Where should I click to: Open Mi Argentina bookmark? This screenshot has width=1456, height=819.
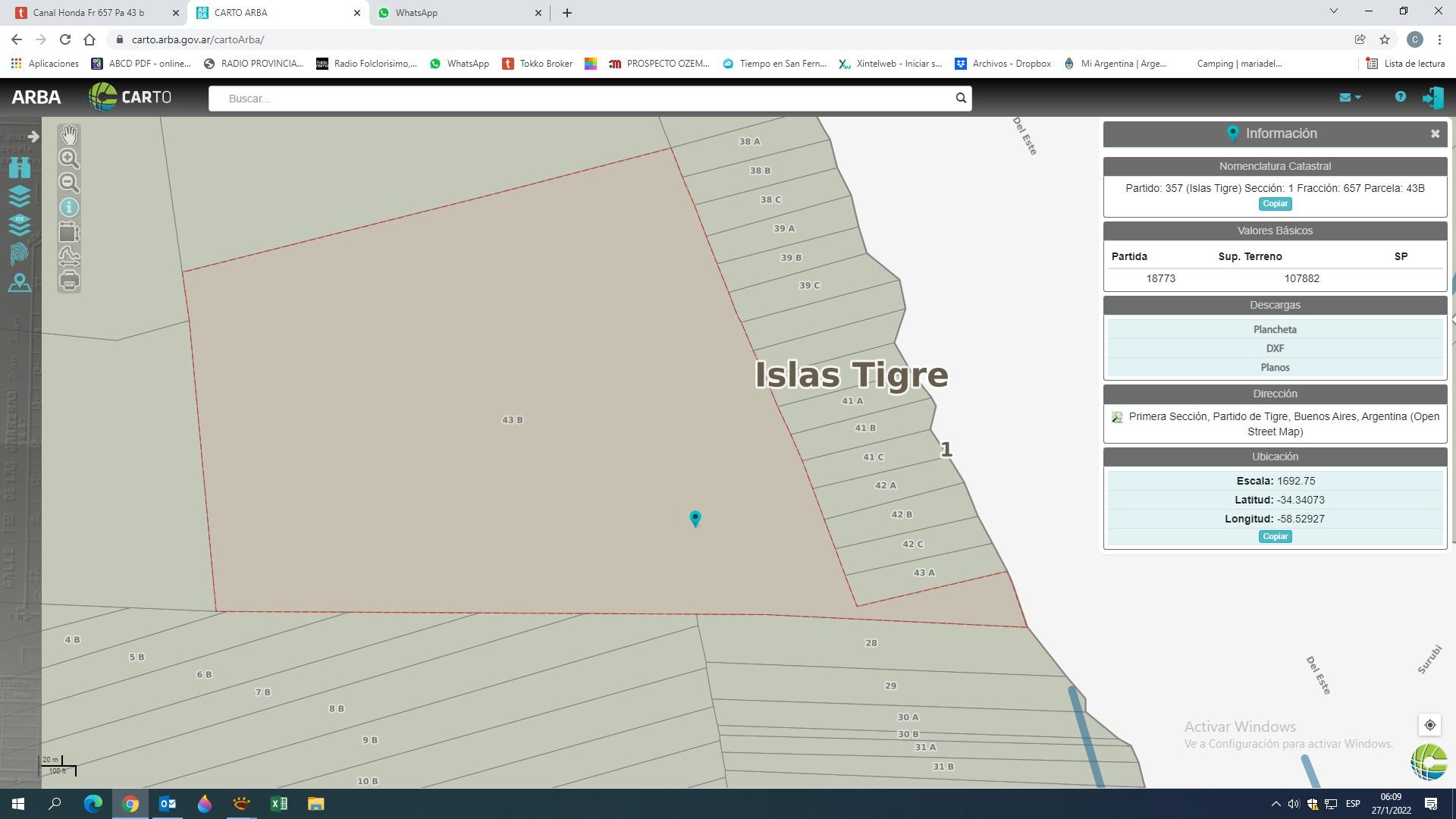point(1116,64)
